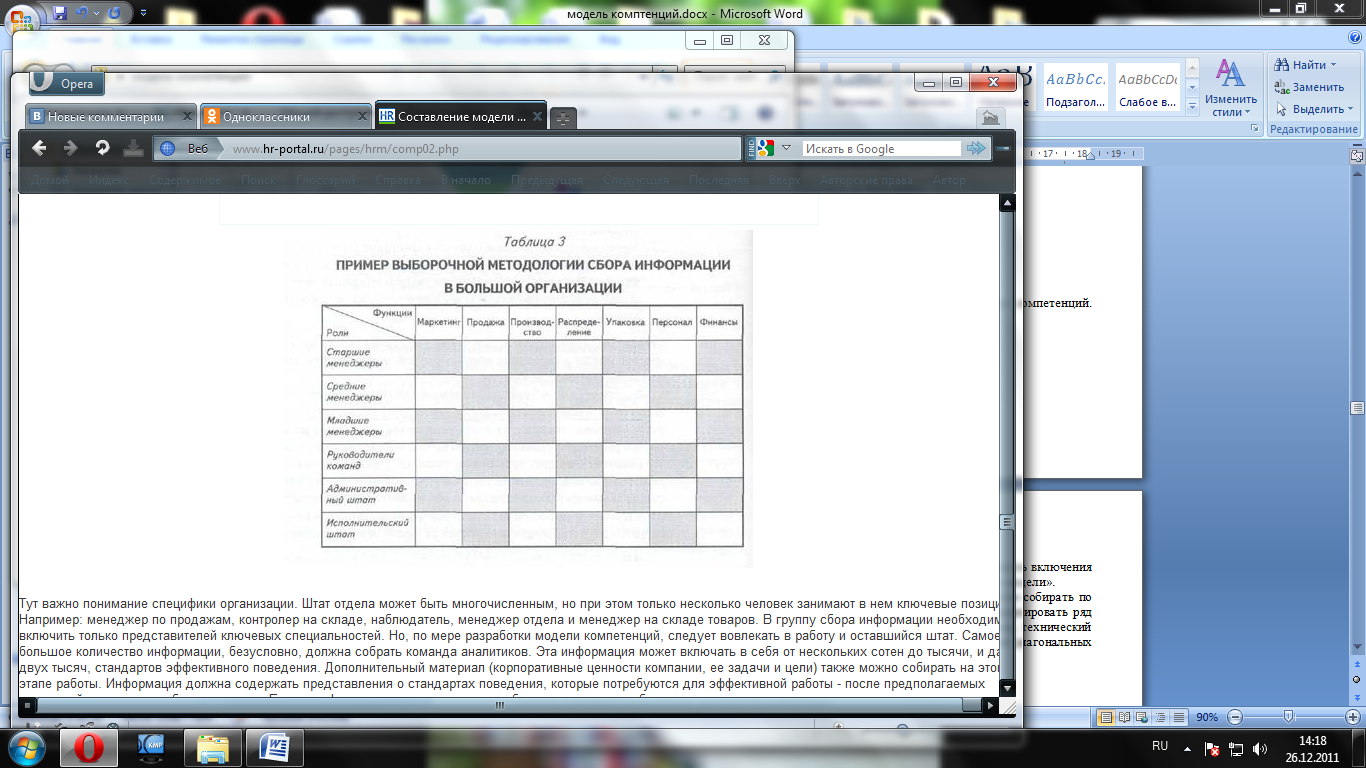Show hidden system tray icons
Viewport: 1366px width, 768px height.
click(x=1186, y=747)
